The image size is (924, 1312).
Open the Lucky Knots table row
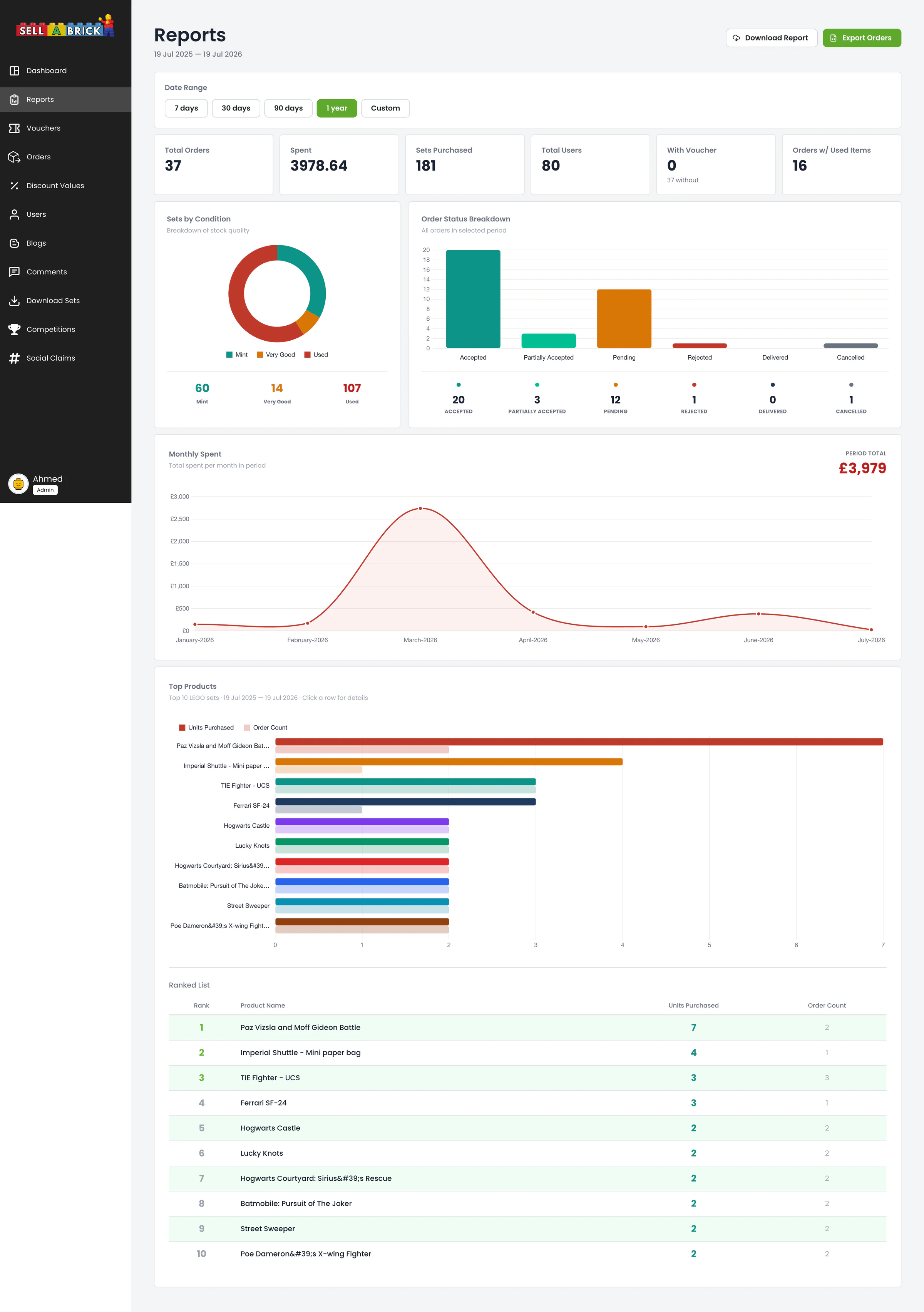pos(527,1153)
